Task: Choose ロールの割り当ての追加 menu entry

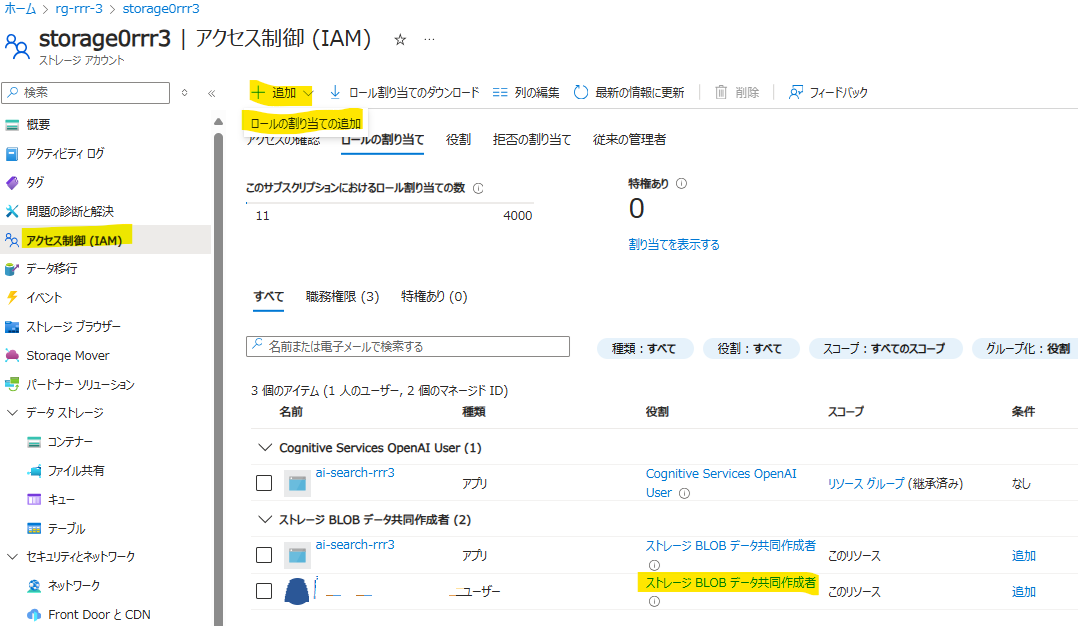Action: [305, 123]
